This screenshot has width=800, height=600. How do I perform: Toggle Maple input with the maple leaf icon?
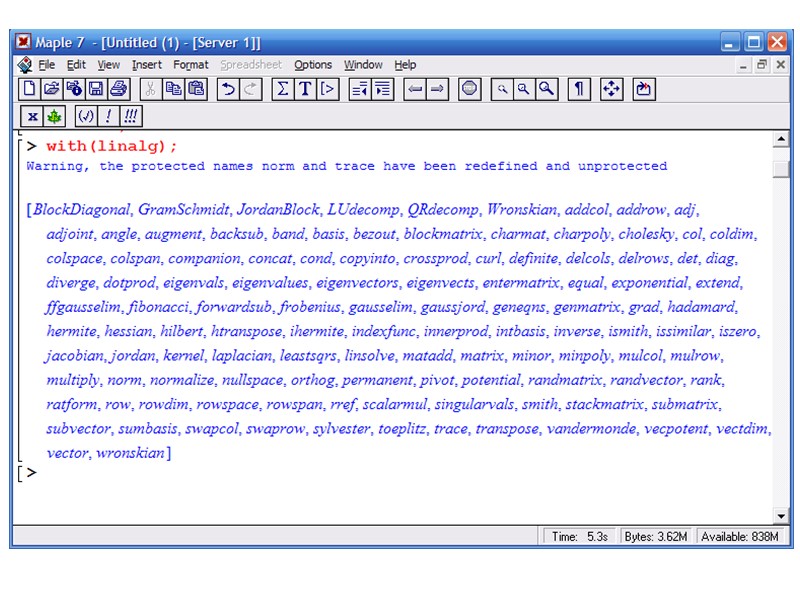[x=55, y=116]
